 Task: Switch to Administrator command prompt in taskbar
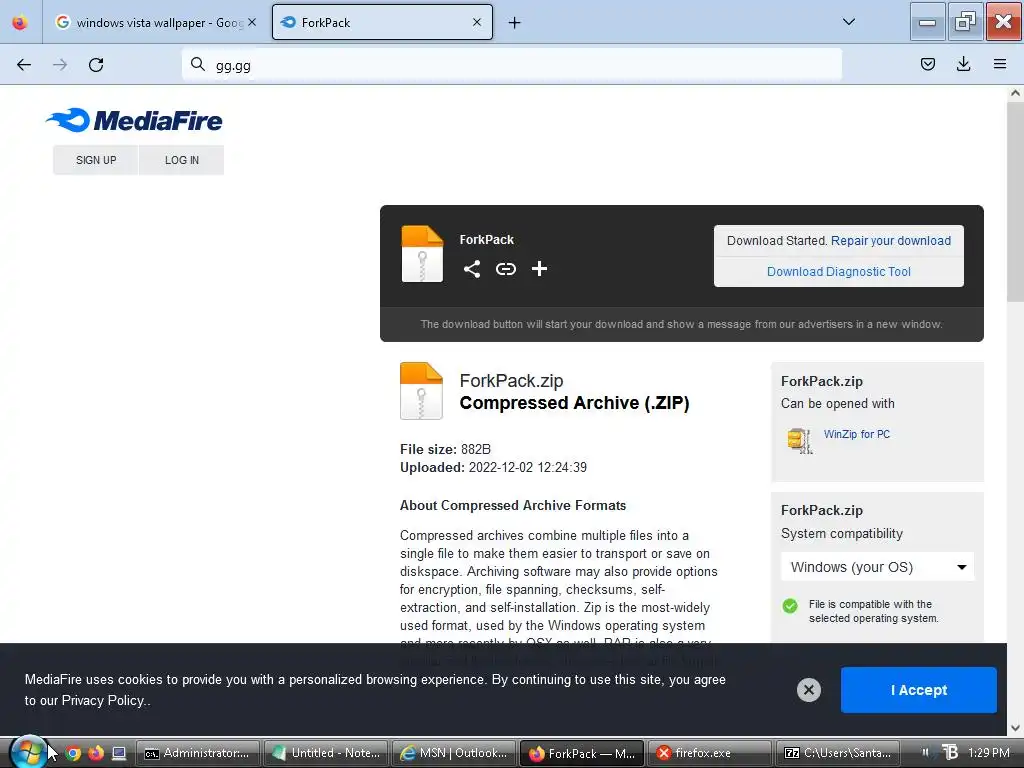coord(199,753)
